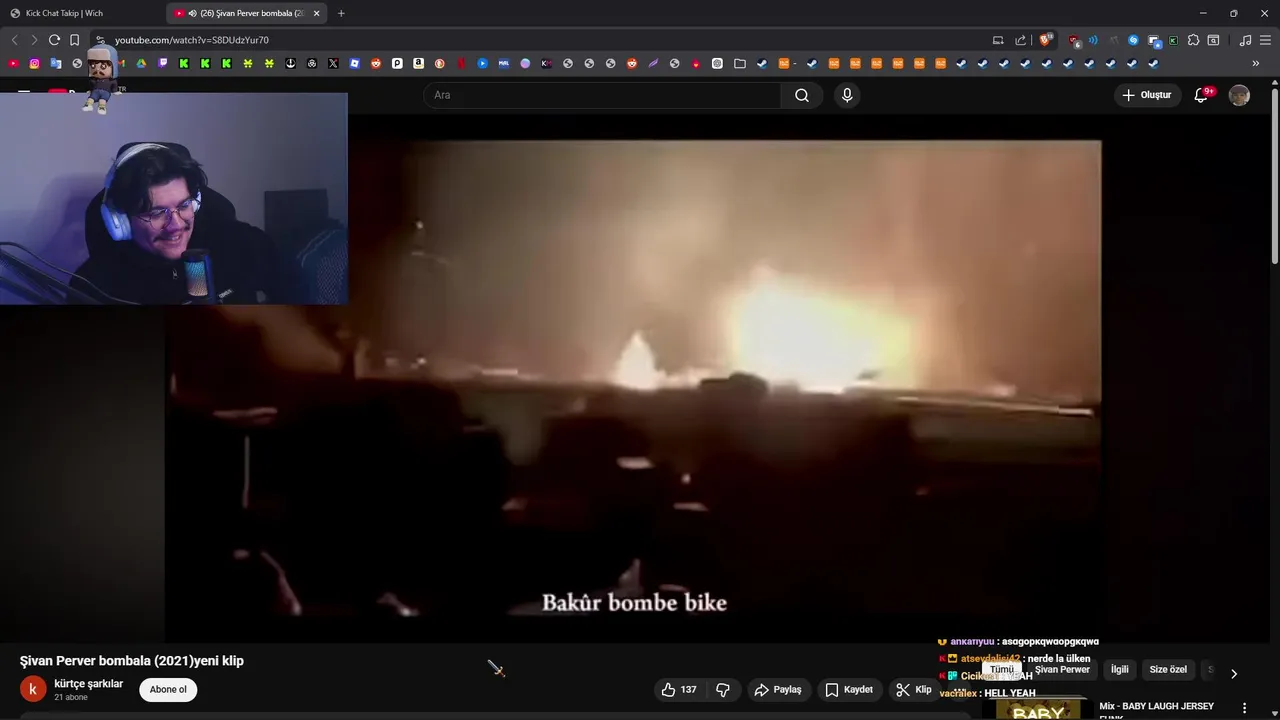This screenshot has width=1280, height=720.
Task: Open the Google Drive bookmark
Action: (141, 63)
